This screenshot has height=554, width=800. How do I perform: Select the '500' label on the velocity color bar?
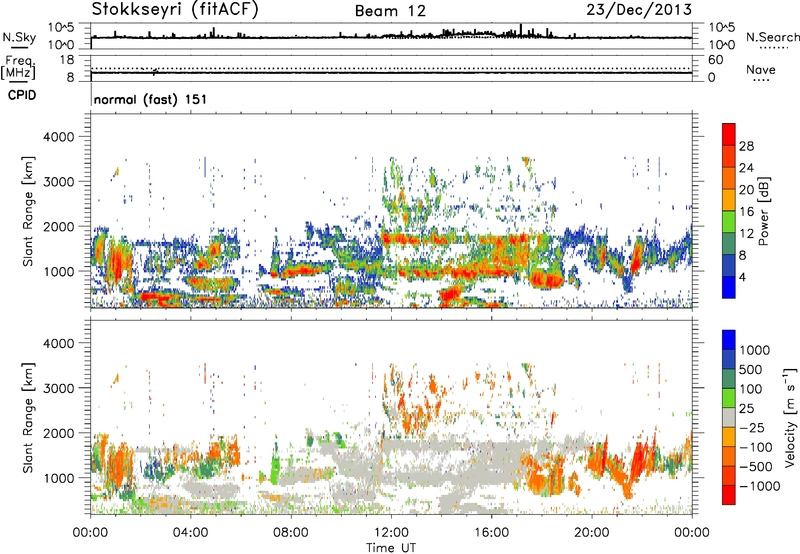click(x=750, y=370)
